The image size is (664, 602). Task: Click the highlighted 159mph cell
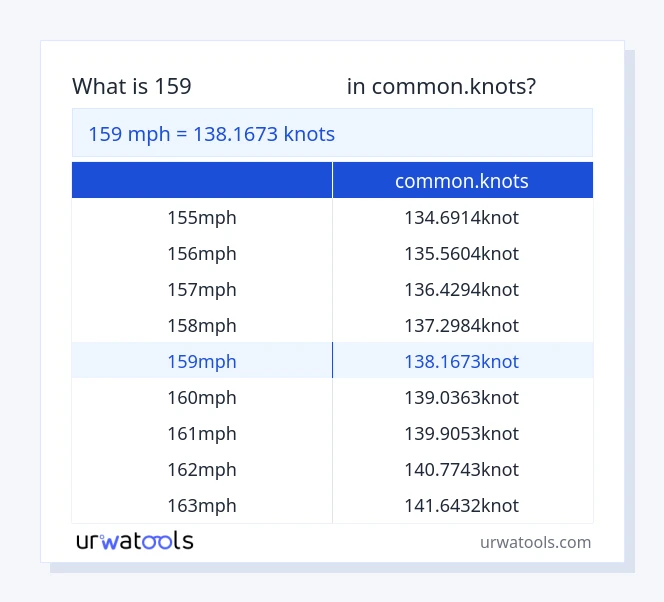202,361
